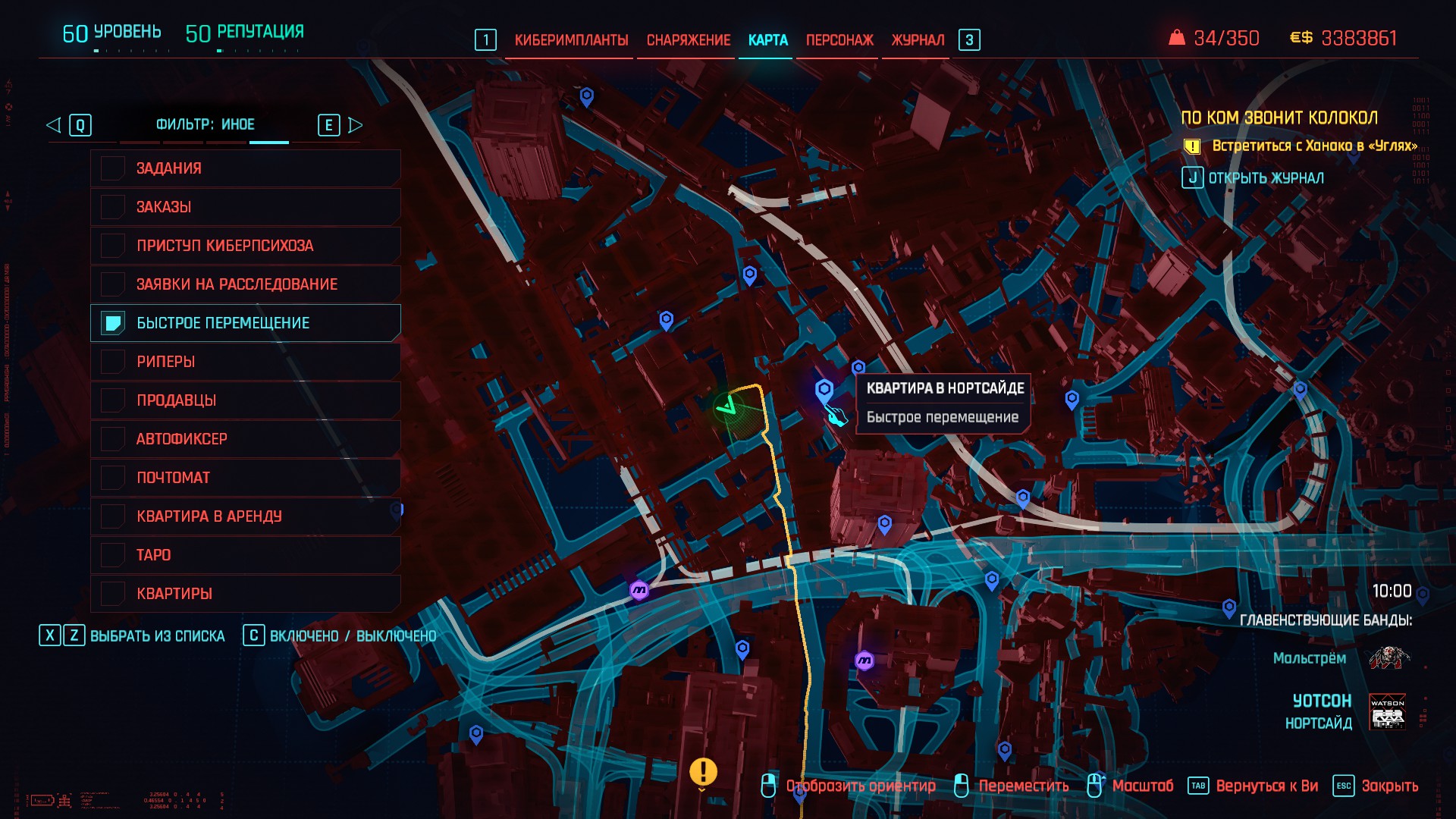Click fast travel pin at top of map
1456x819 pixels.
pyautogui.click(x=586, y=96)
